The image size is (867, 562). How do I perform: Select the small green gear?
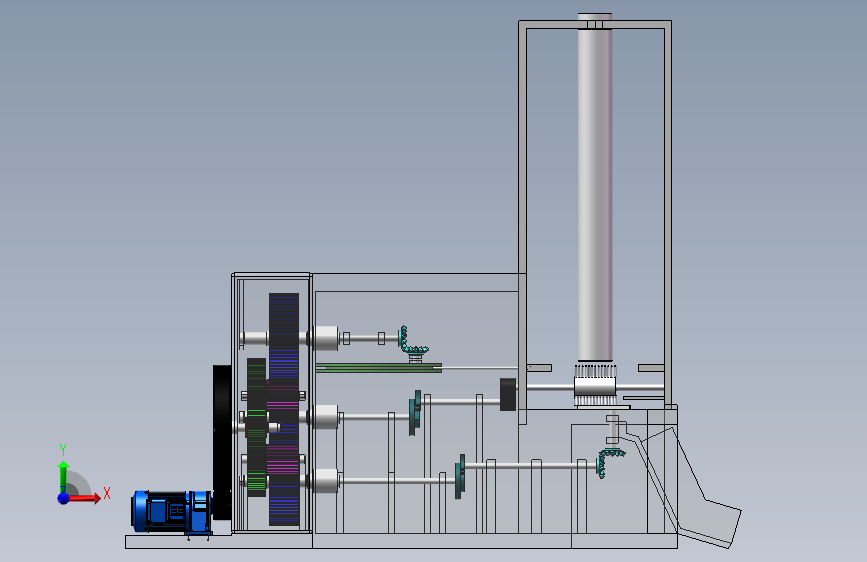coord(257,426)
